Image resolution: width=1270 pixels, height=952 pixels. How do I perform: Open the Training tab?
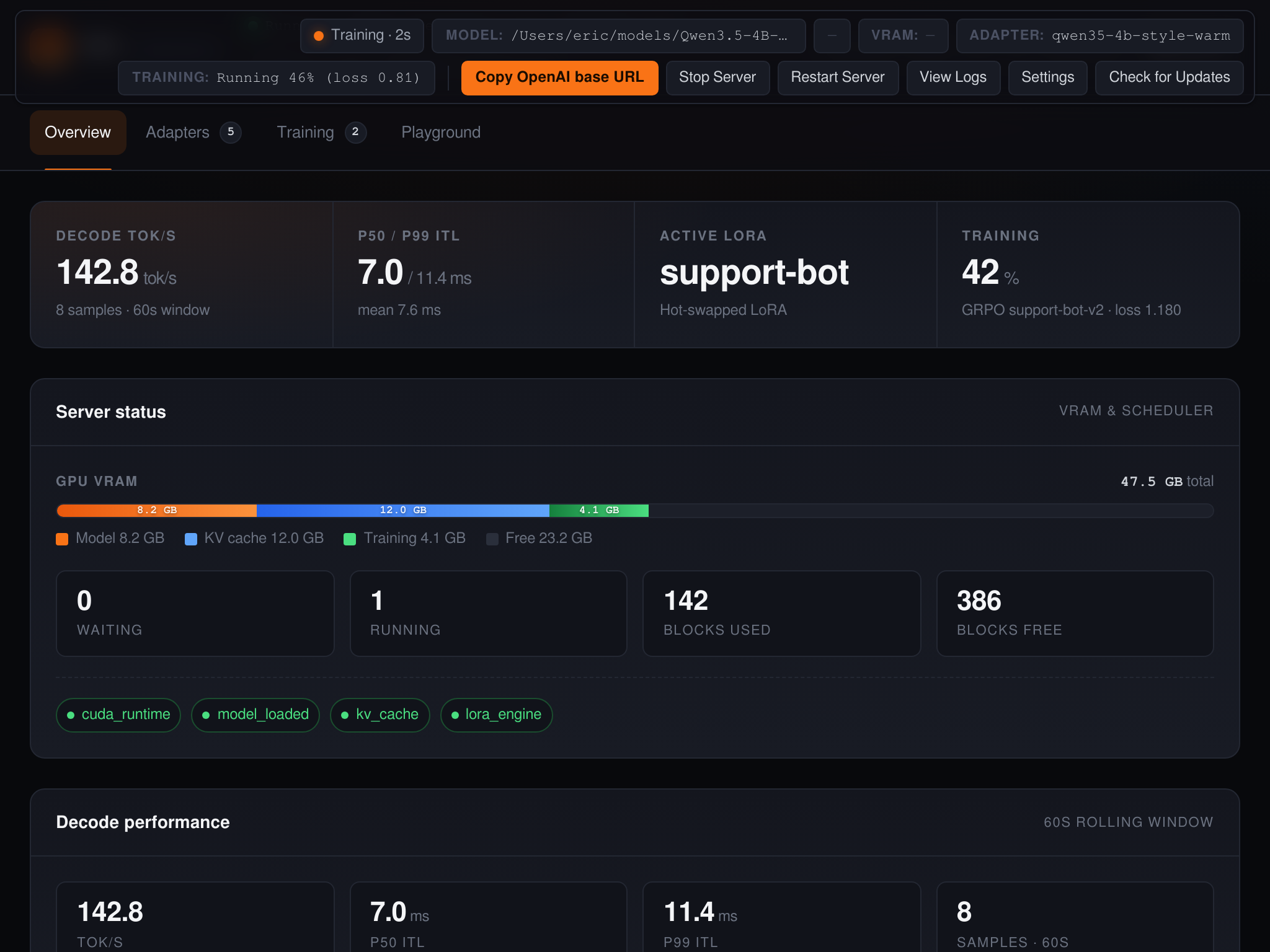click(321, 132)
